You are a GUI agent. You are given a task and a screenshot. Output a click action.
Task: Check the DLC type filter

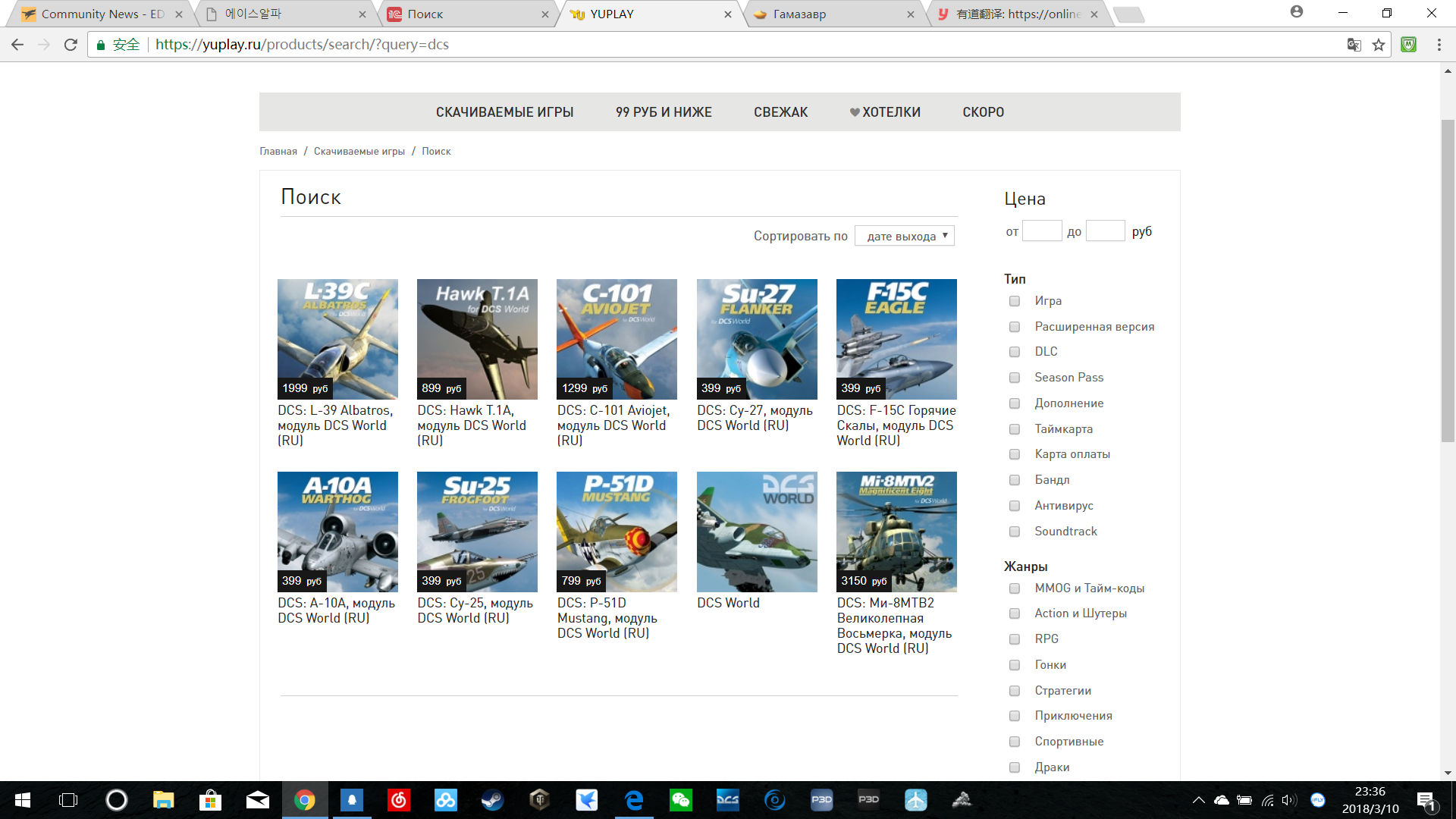pyautogui.click(x=1015, y=352)
